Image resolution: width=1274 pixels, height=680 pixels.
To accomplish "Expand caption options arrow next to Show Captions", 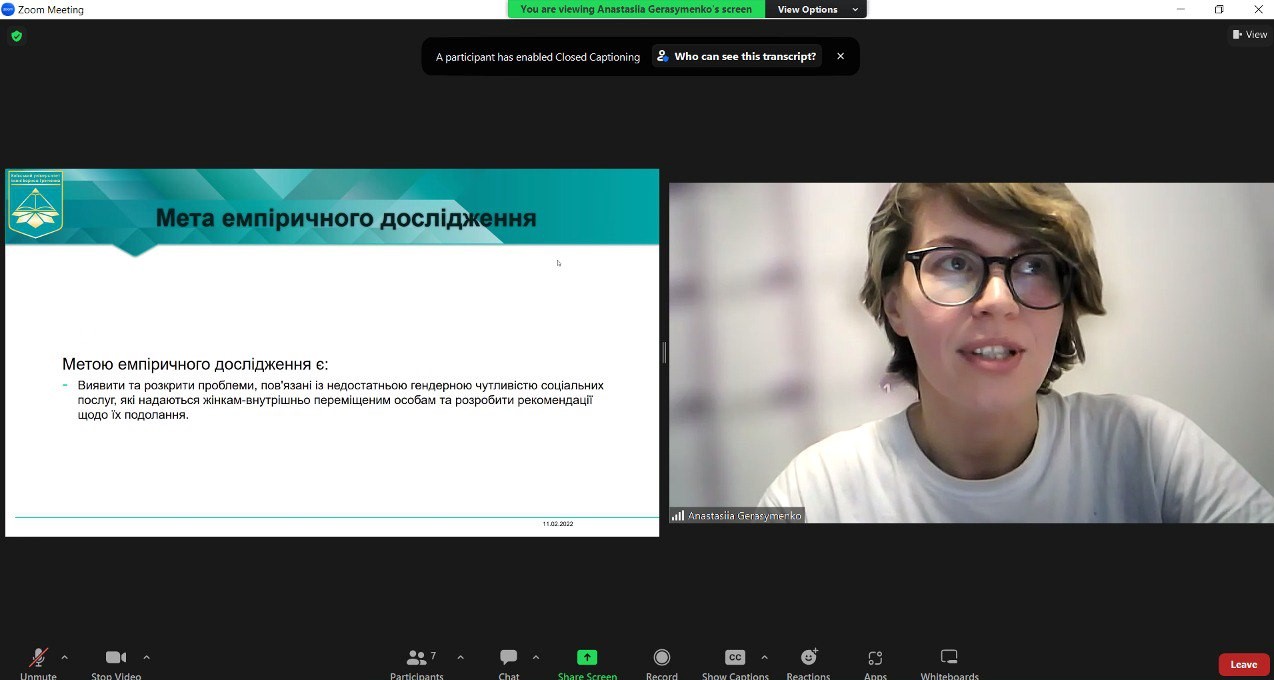I will click(765, 657).
